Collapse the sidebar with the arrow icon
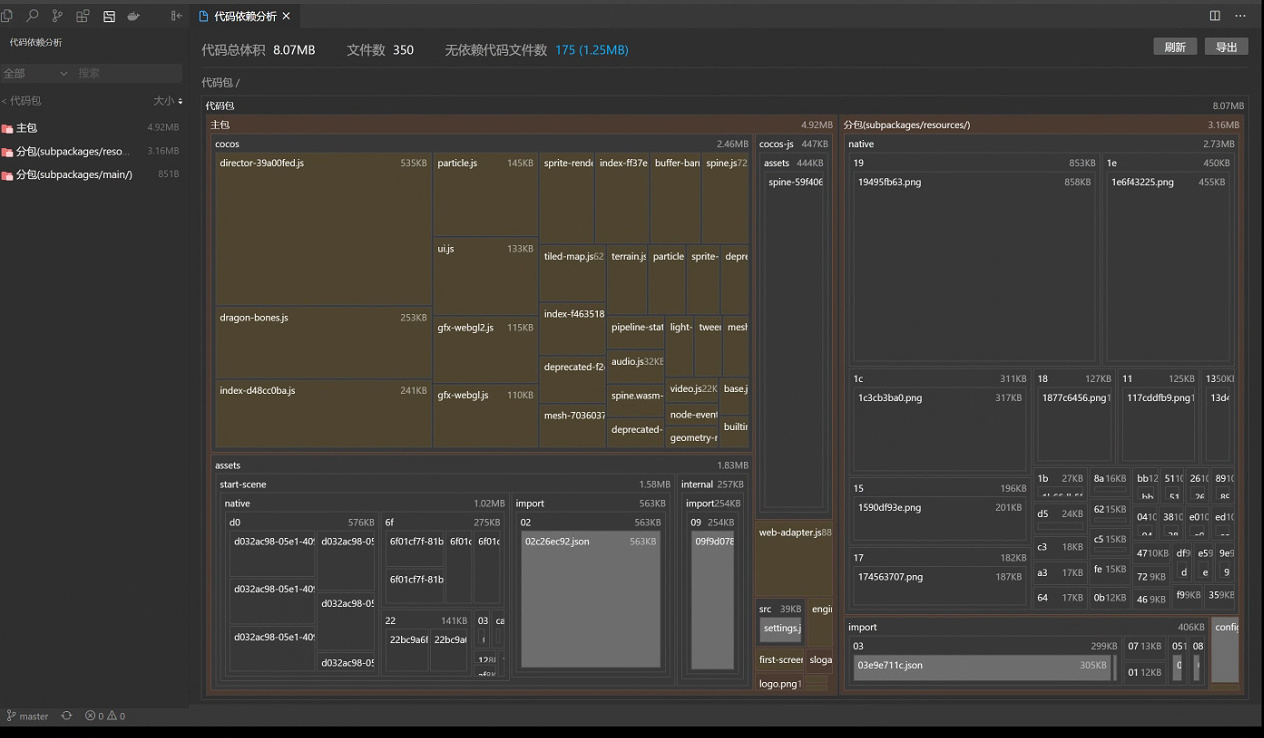The height and width of the screenshot is (738, 1264). 177,16
